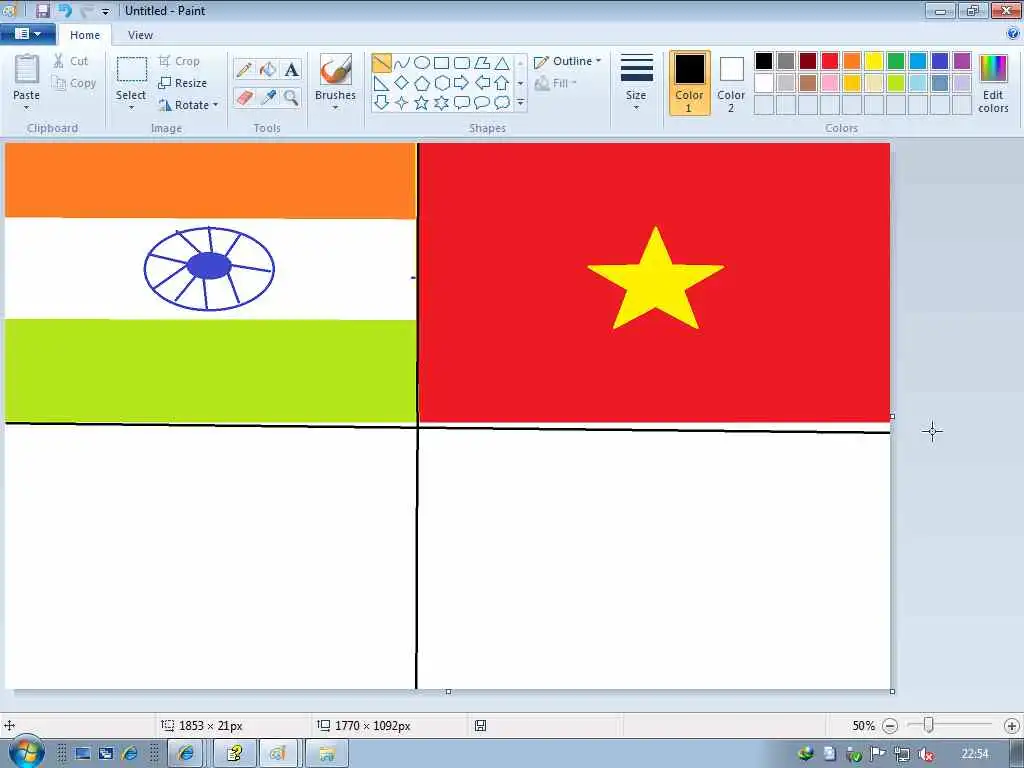Pick the purple swatch in the palette
Image resolution: width=1024 pixels, height=768 pixels.
(962, 61)
